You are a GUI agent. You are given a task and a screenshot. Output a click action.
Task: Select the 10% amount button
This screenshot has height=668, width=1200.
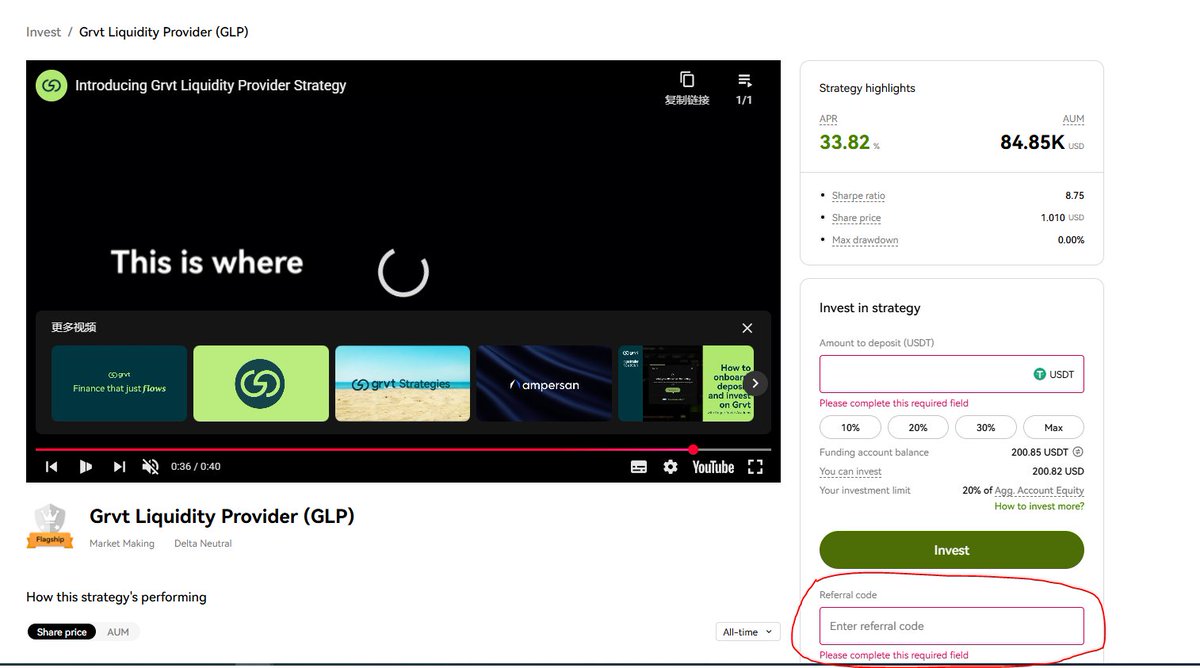tap(850, 427)
